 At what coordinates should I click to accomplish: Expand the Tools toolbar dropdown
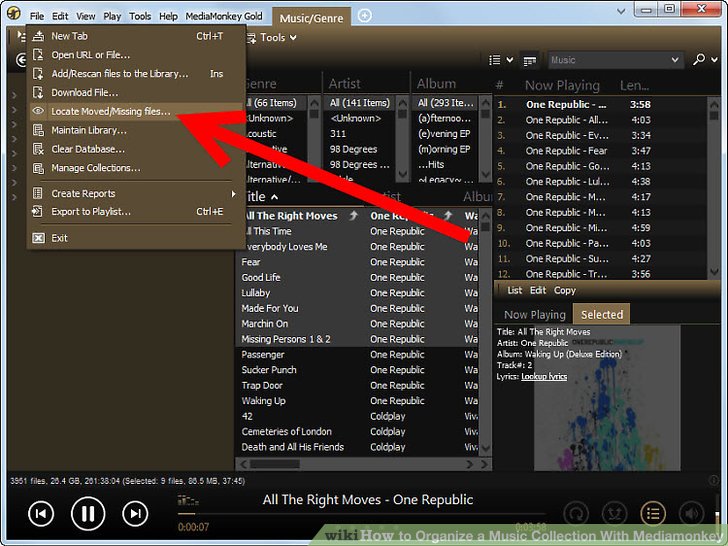tap(293, 38)
